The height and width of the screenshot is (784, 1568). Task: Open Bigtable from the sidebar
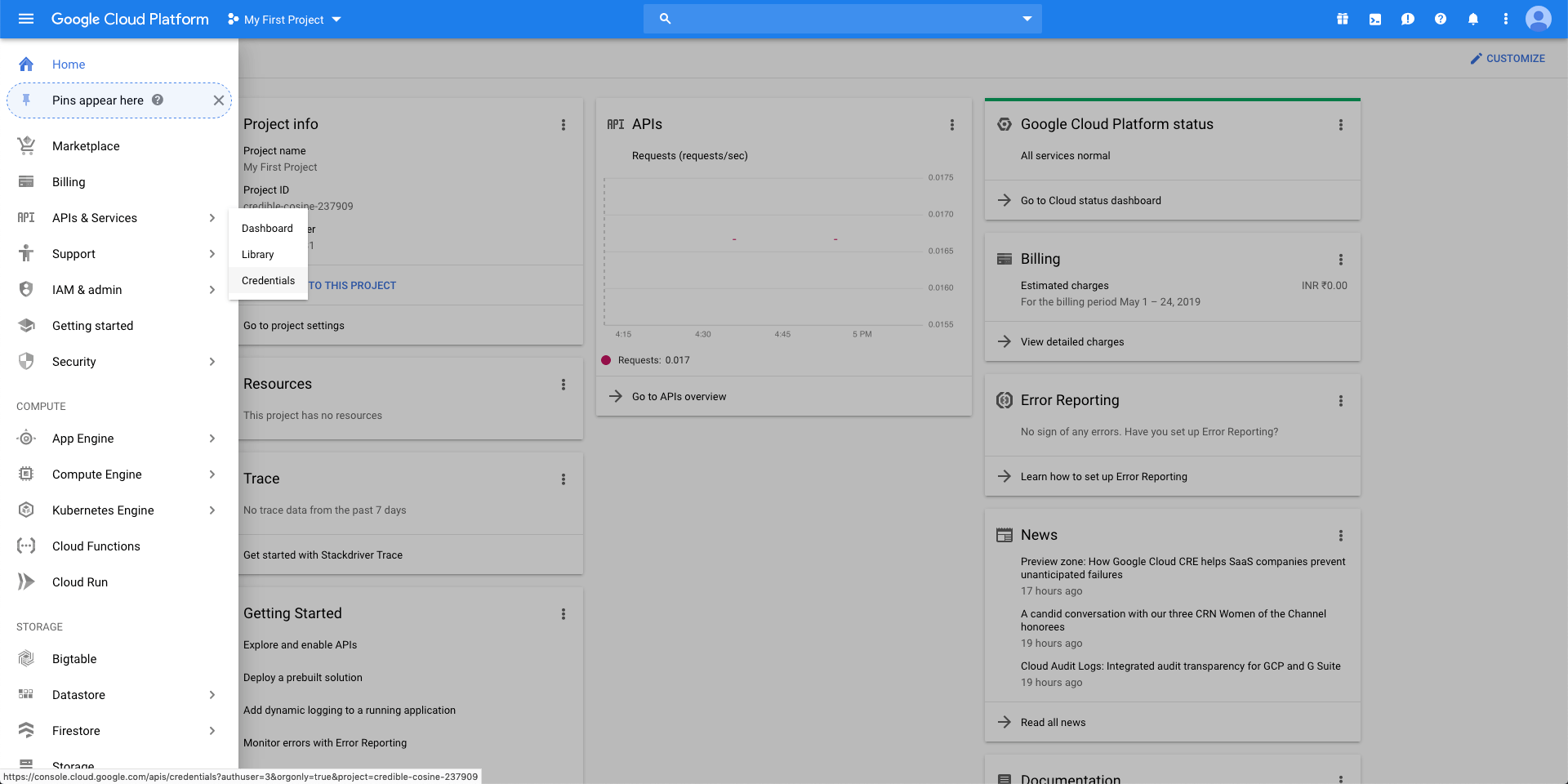pyautogui.click(x=74, y=659)
